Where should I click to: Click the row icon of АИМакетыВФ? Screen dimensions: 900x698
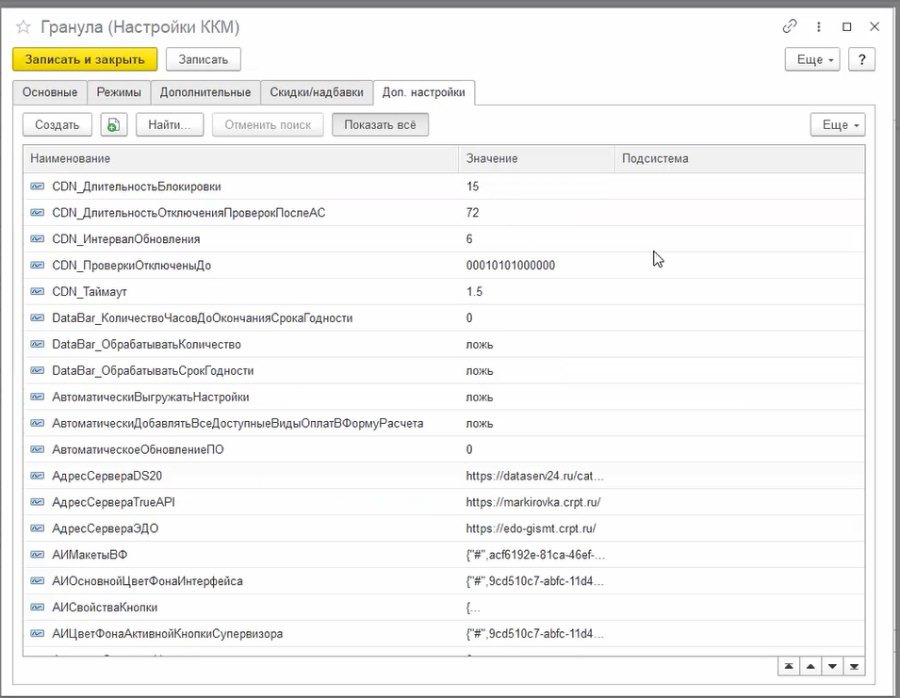click(37, 554)
